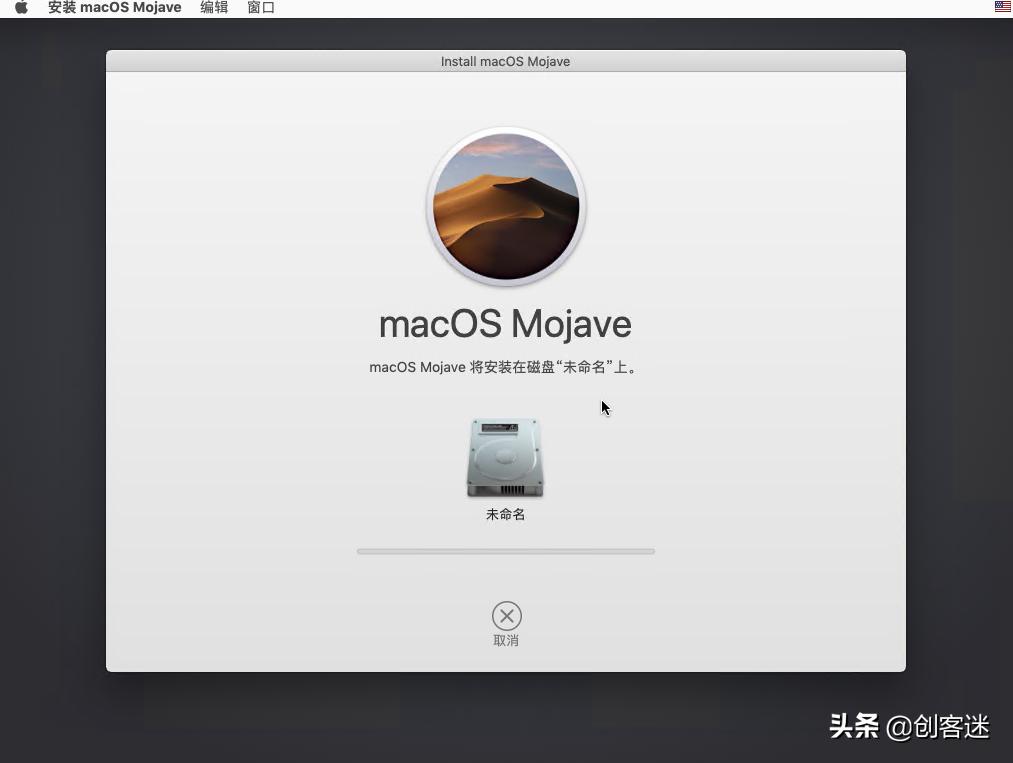The height and width of the screenshot is (763, 1013).
Task: Open the 编辑 menu
Action: pos(213,7)
